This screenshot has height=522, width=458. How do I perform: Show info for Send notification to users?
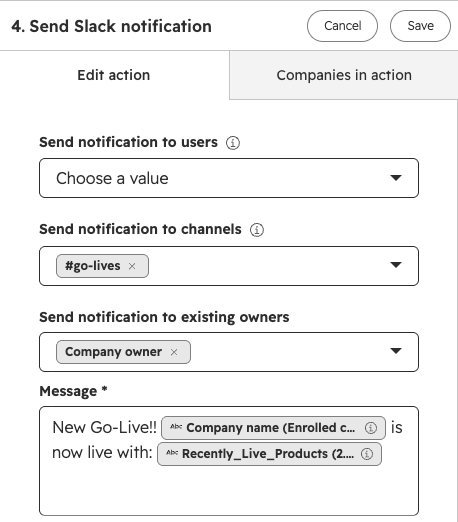233,143
